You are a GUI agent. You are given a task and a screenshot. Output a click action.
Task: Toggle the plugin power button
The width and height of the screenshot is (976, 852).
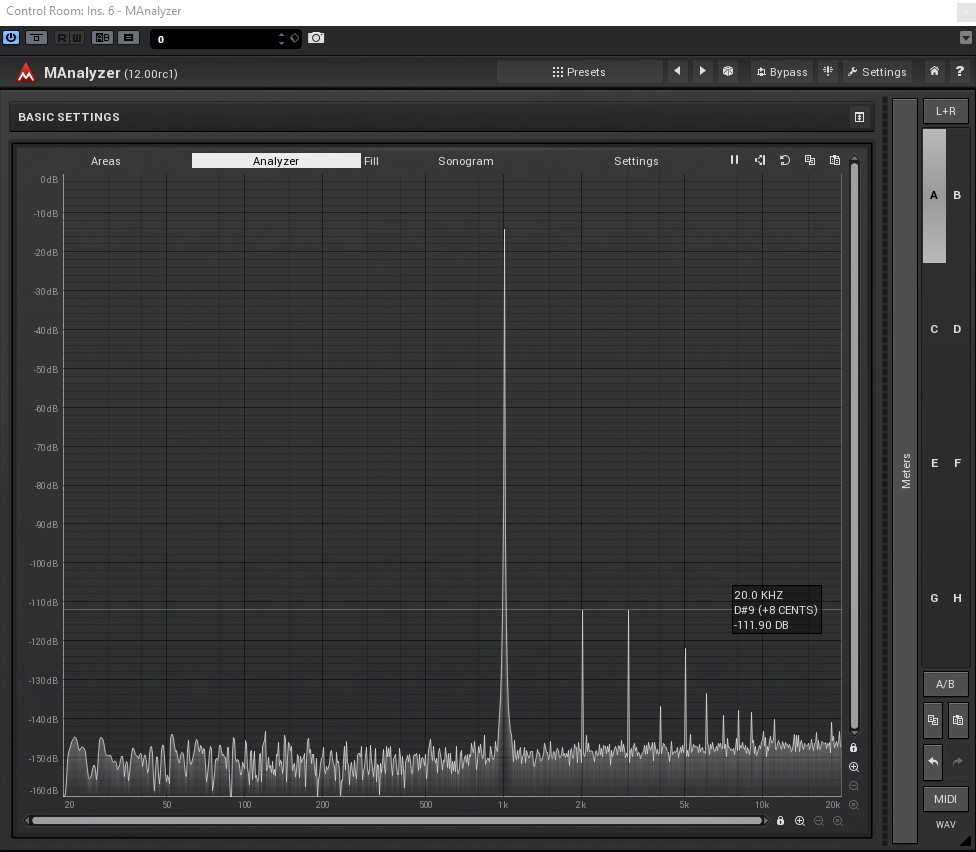click(11, 37)
